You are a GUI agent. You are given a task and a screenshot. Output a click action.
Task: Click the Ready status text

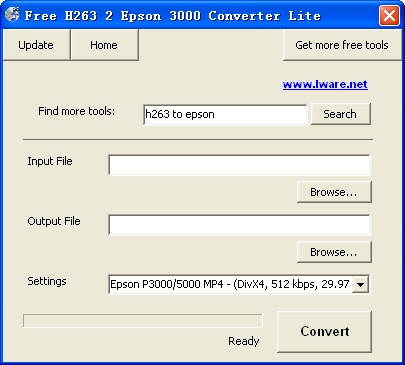point(244,341)
